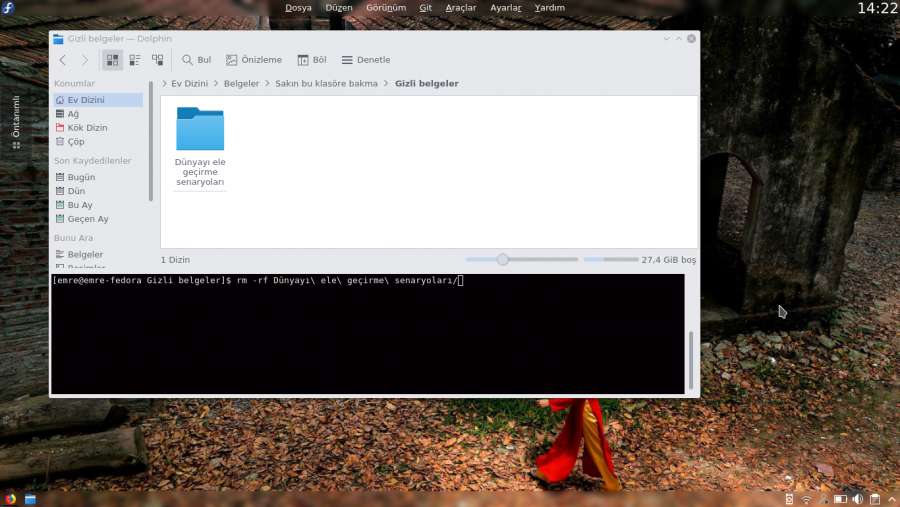This screenshot has height=507, width=900.
Task: Expand arrow before Gizli belgeler breadcrumb
Action: tap(386, 83)
